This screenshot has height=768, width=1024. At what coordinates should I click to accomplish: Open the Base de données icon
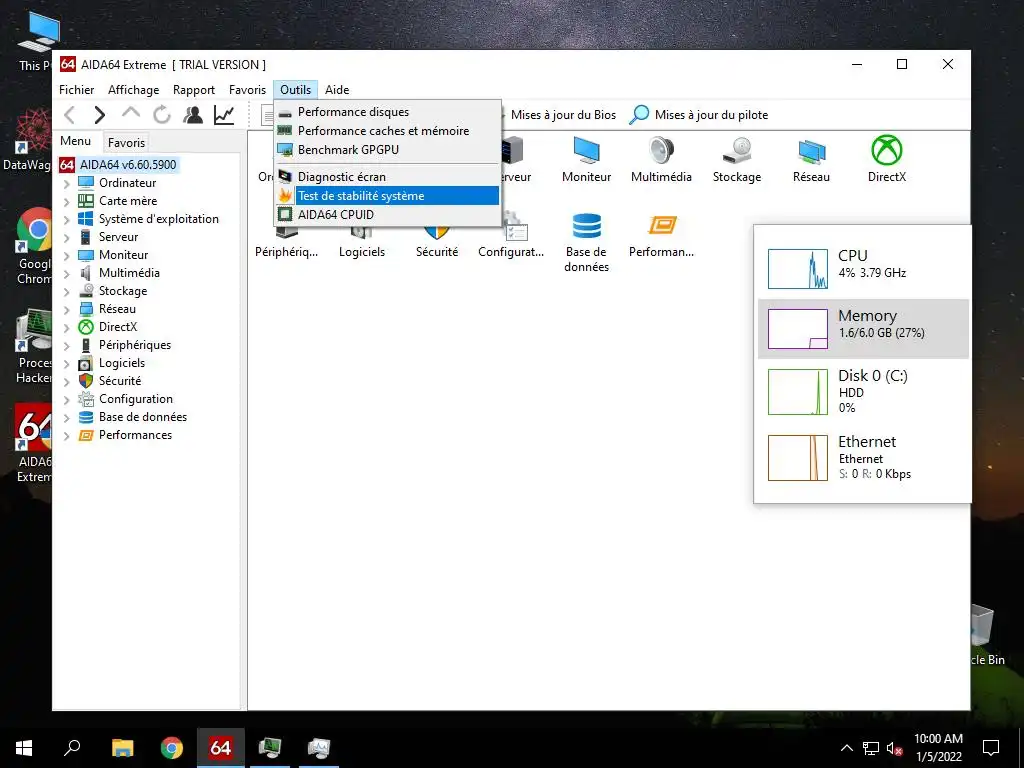[x=586, y=242]
